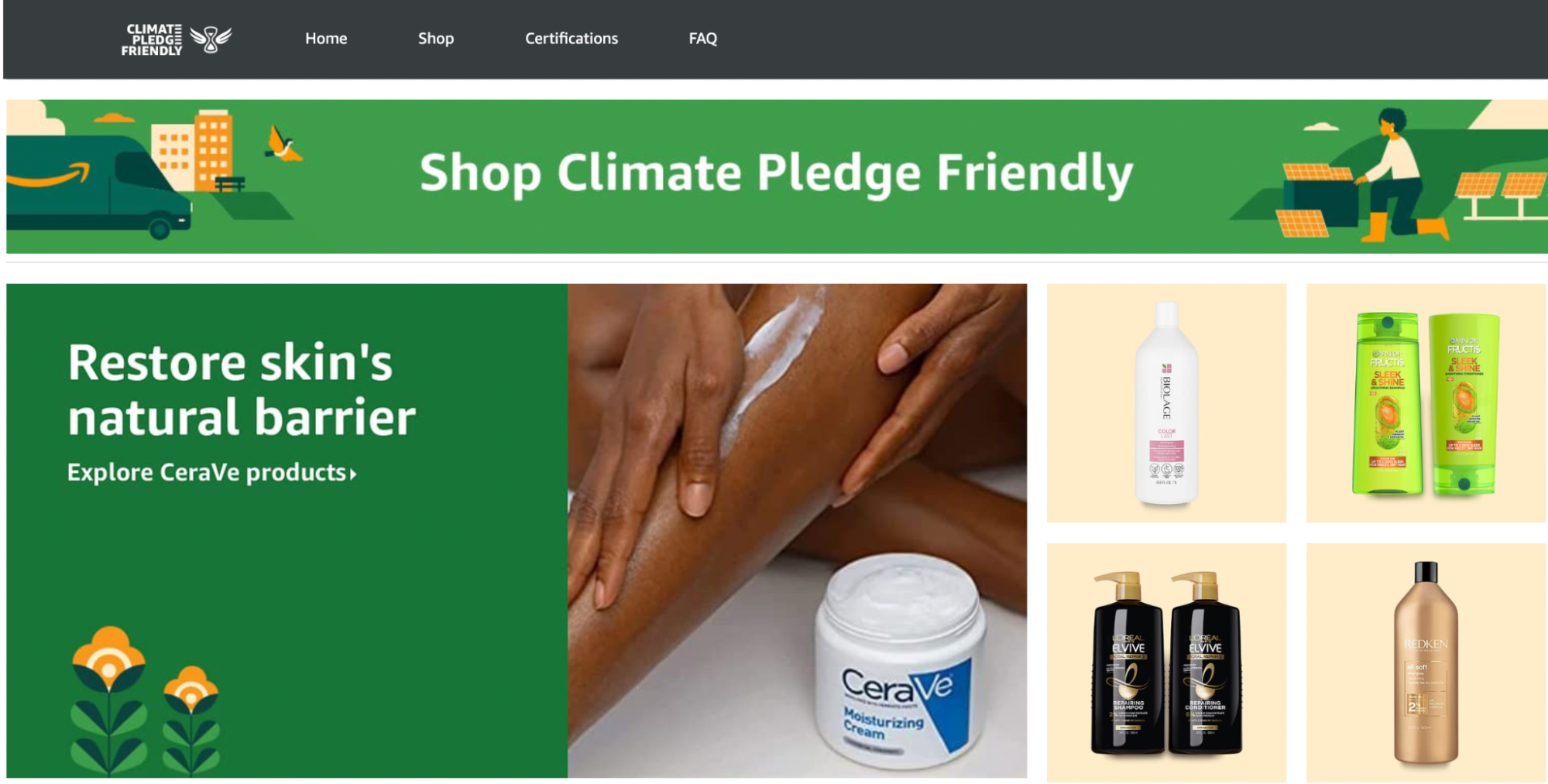This screenshot has width=1548, height=784.
Task: Follow the Explore CeraVe products link
Action: coord(211,473)
